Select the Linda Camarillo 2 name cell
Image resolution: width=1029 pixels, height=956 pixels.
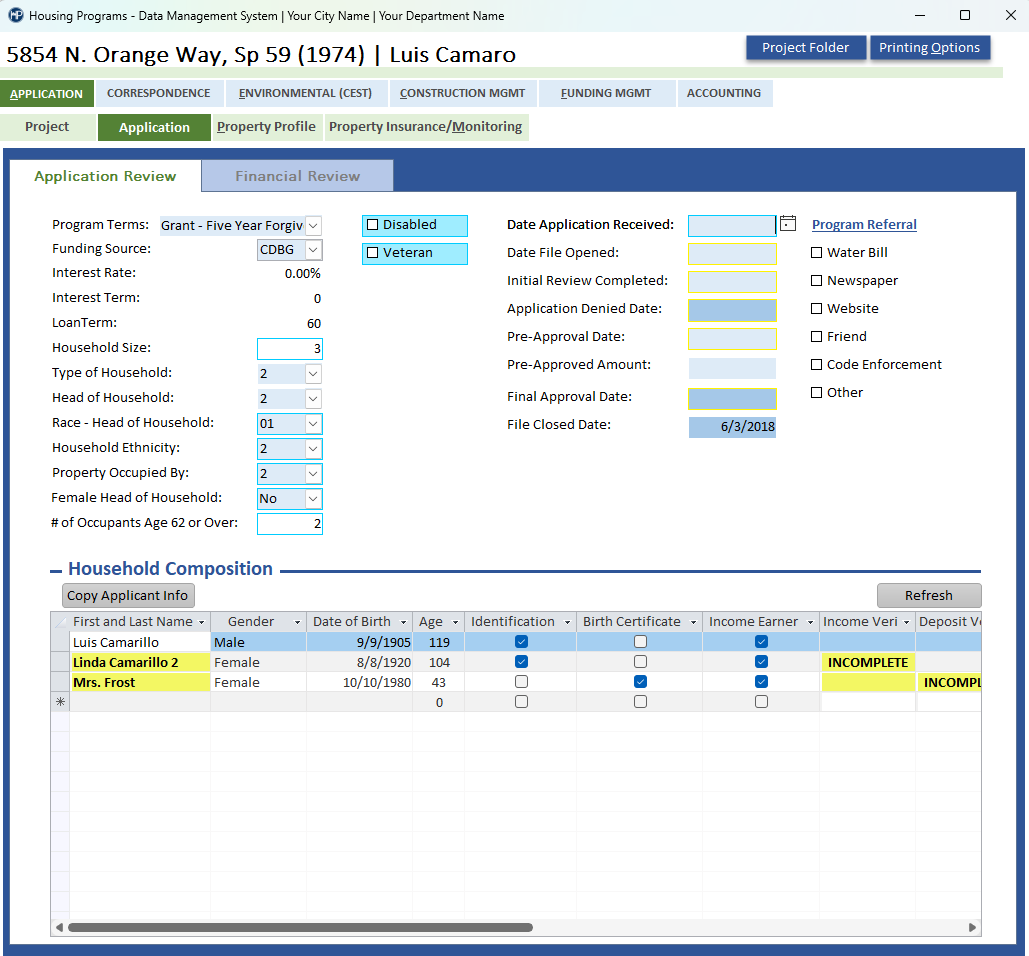tap(140, 662)
